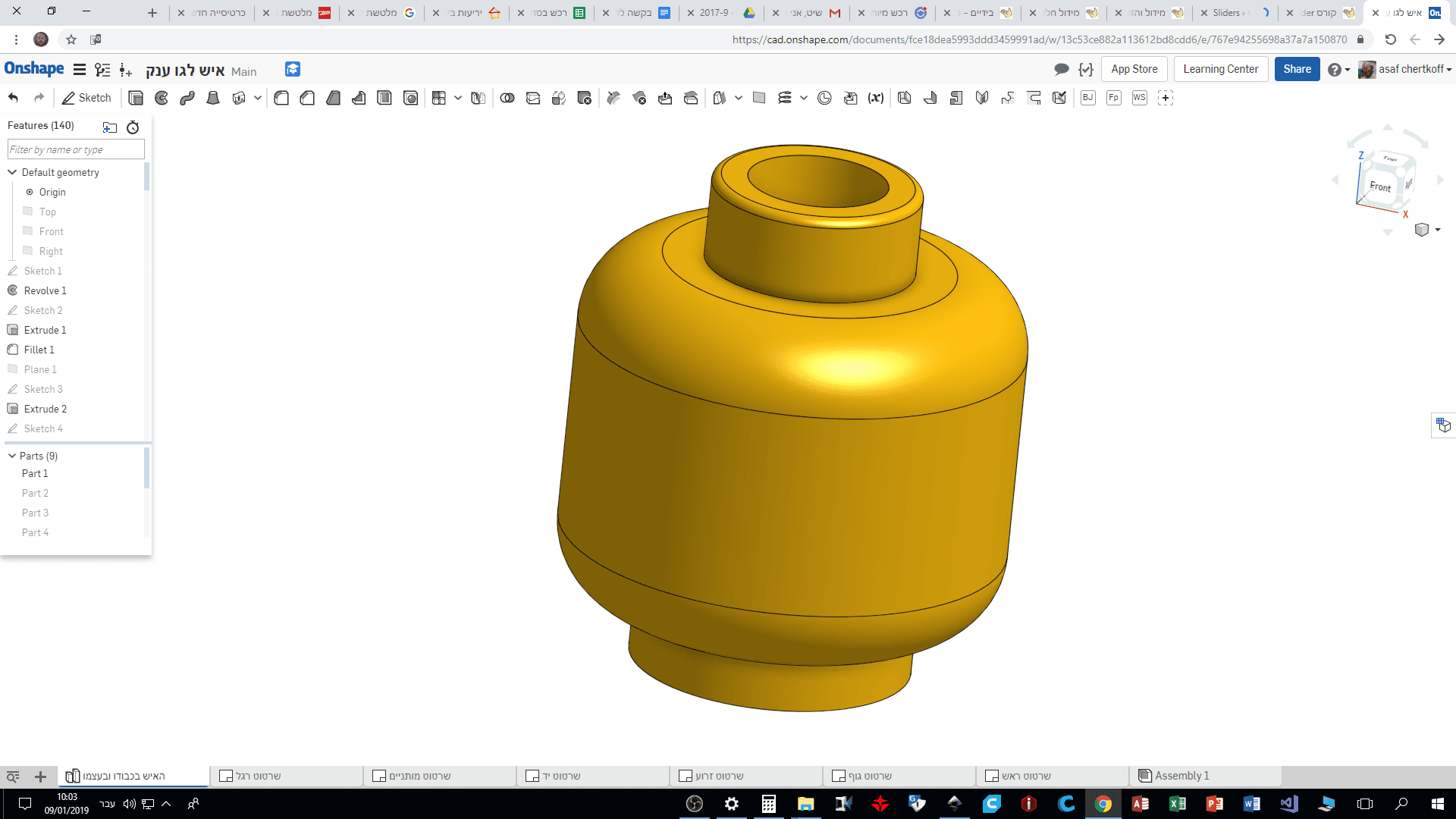Open the view cube display options dropdown
Image resolution: width=1456 pixels, height=819 pixels.
coord(1438,230)
